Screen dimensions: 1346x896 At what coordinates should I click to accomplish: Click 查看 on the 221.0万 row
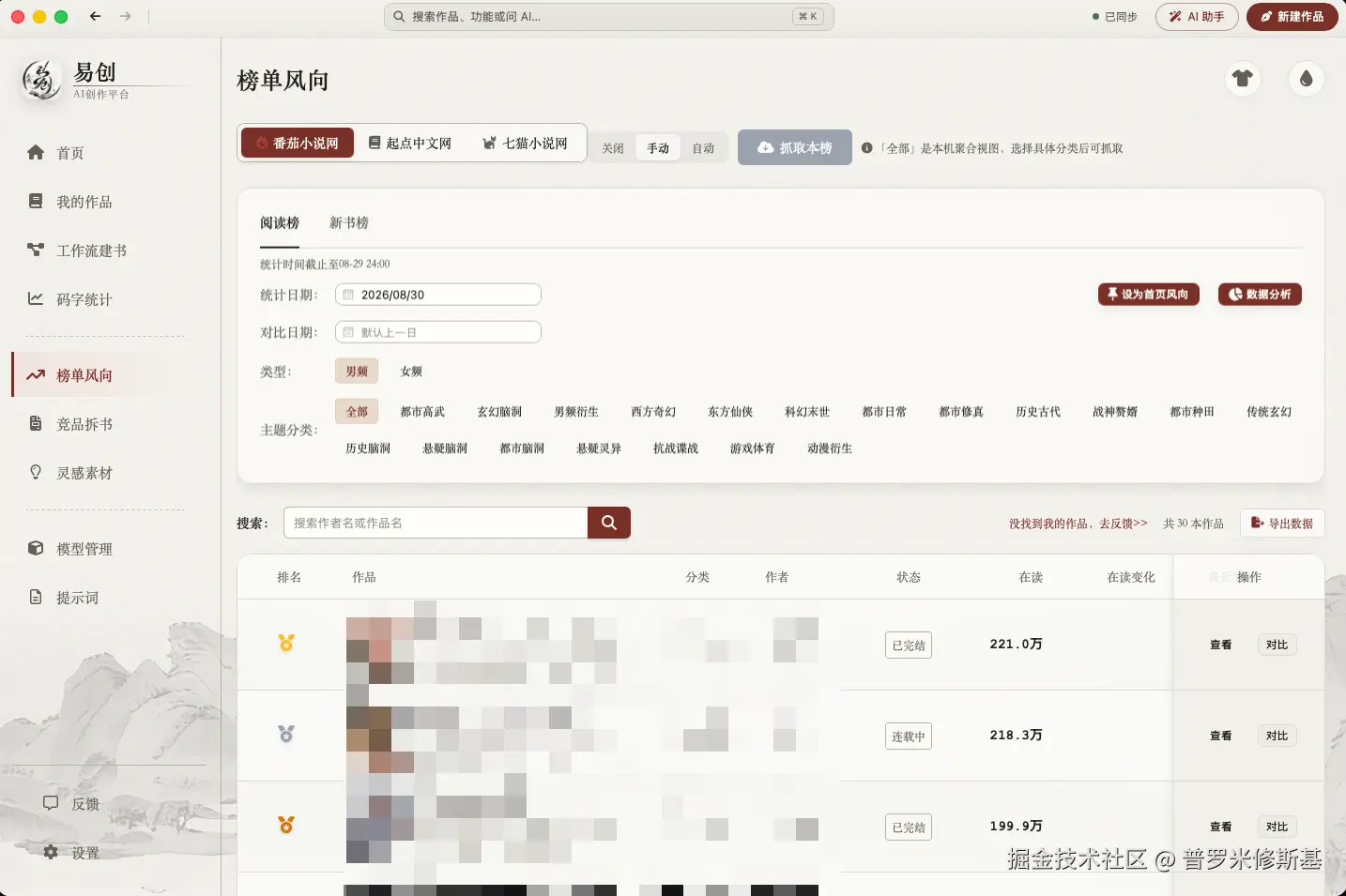pos(1221,645)
